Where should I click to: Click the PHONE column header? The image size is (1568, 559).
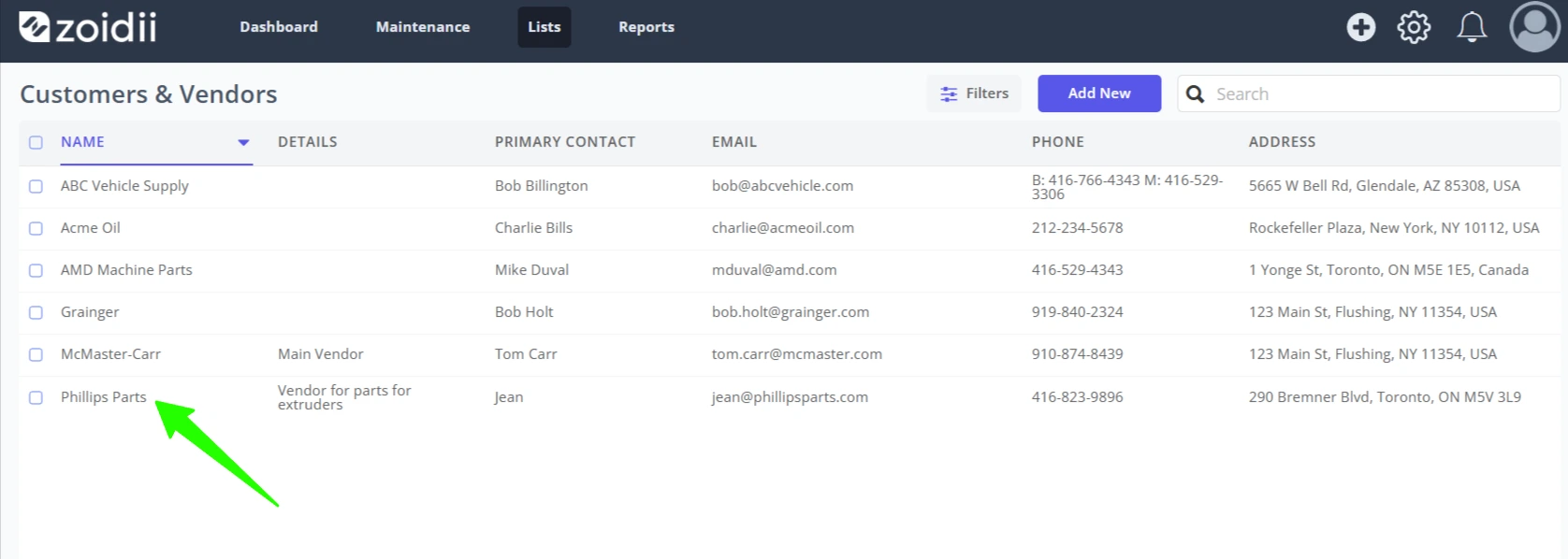coord(1058,142)
